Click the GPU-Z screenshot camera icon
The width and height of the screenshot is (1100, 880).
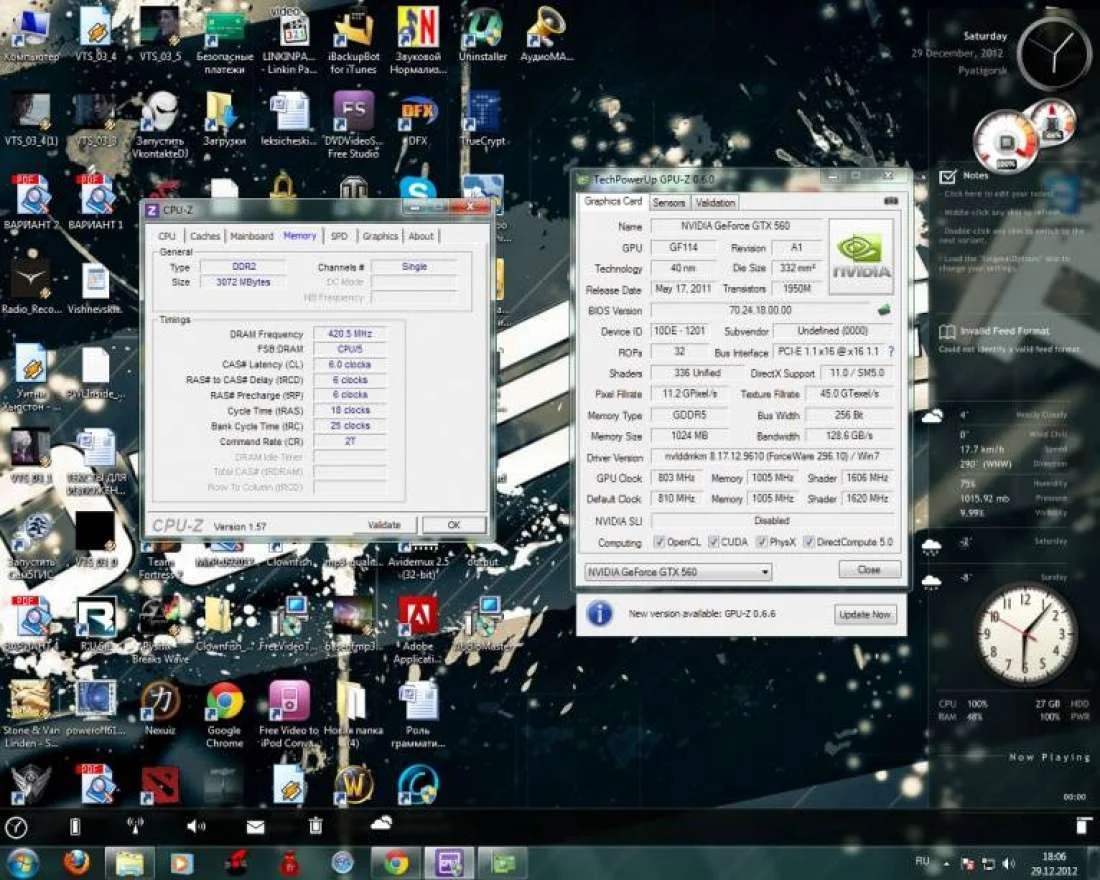[890, 202]
